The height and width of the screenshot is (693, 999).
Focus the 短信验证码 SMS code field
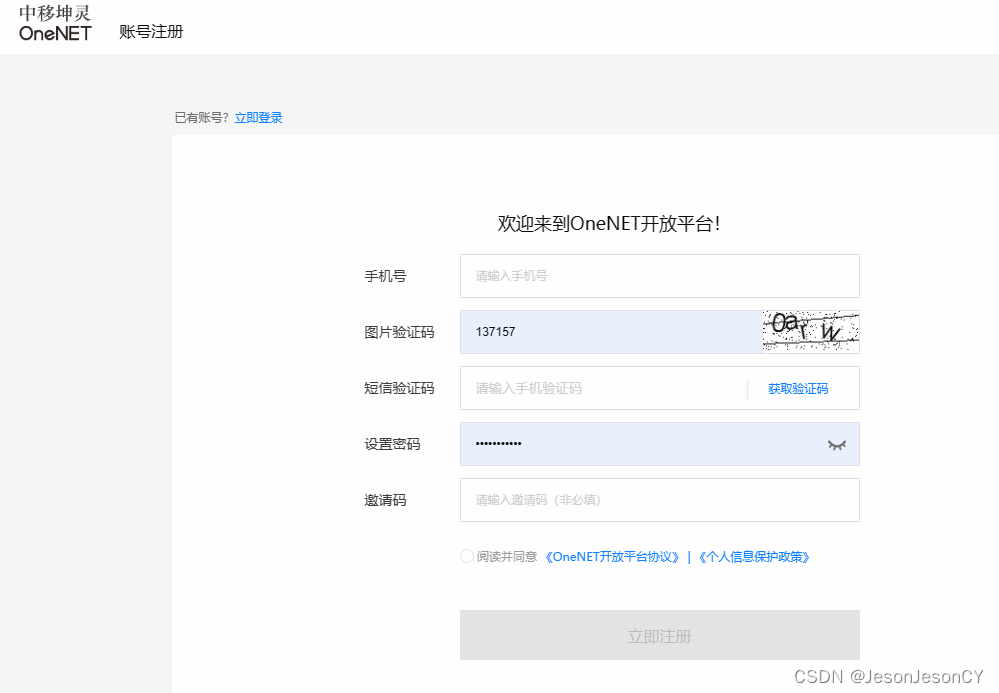(x=600, y=388)
